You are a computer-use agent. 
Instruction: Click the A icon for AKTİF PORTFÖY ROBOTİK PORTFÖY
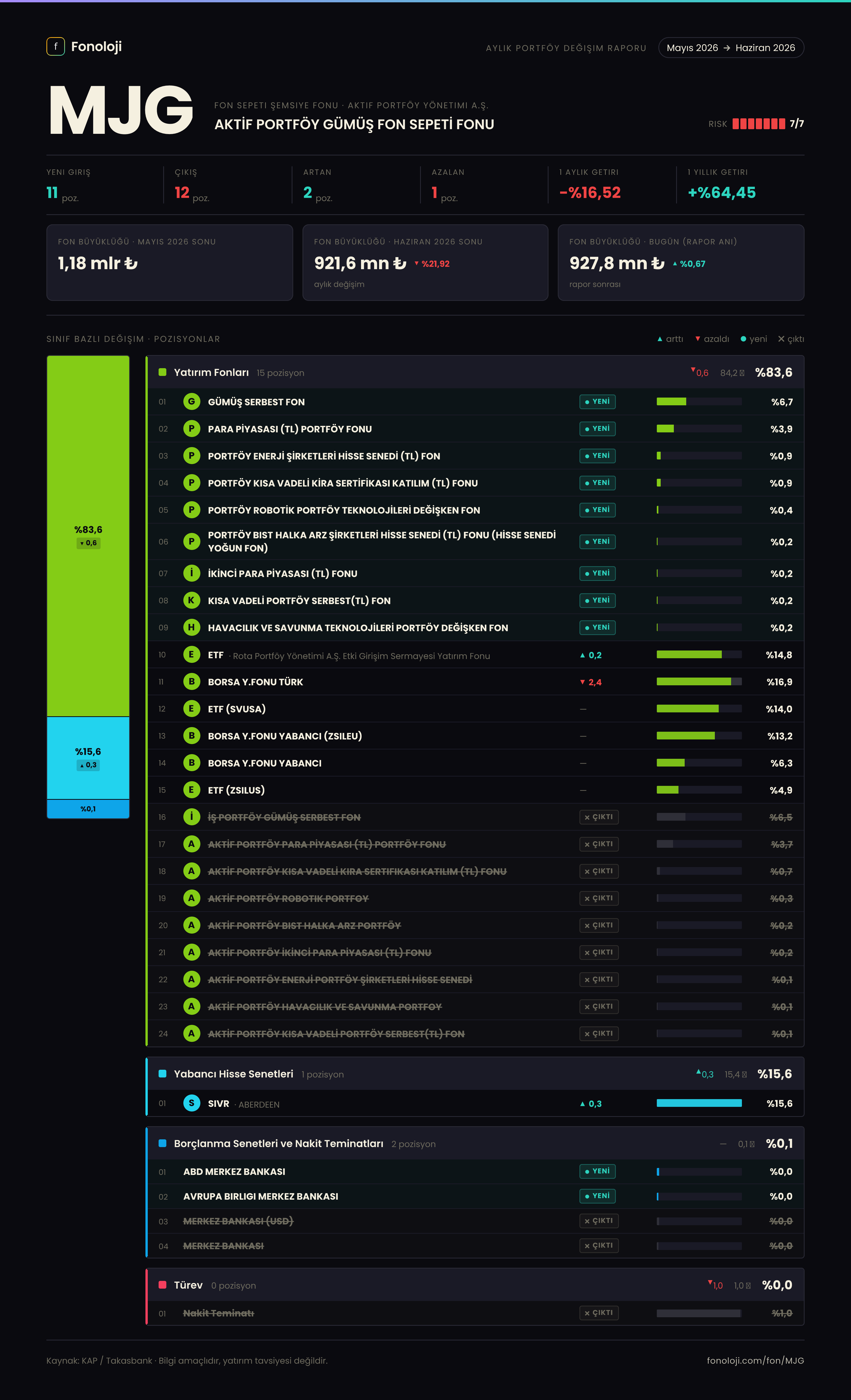pyautogui.click(x=192, y=898)
